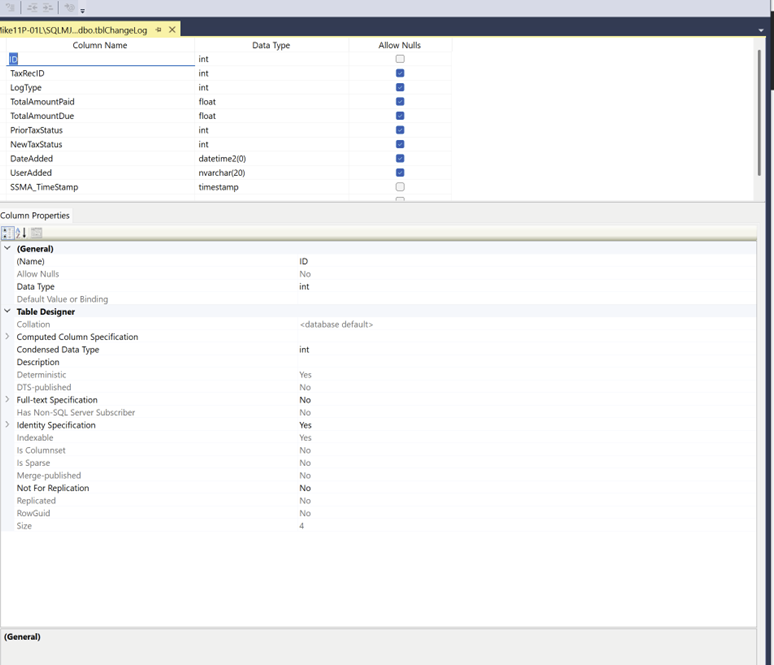Uncheck Allow Nulls for TotalAmountPaid

tap(400, 102)
